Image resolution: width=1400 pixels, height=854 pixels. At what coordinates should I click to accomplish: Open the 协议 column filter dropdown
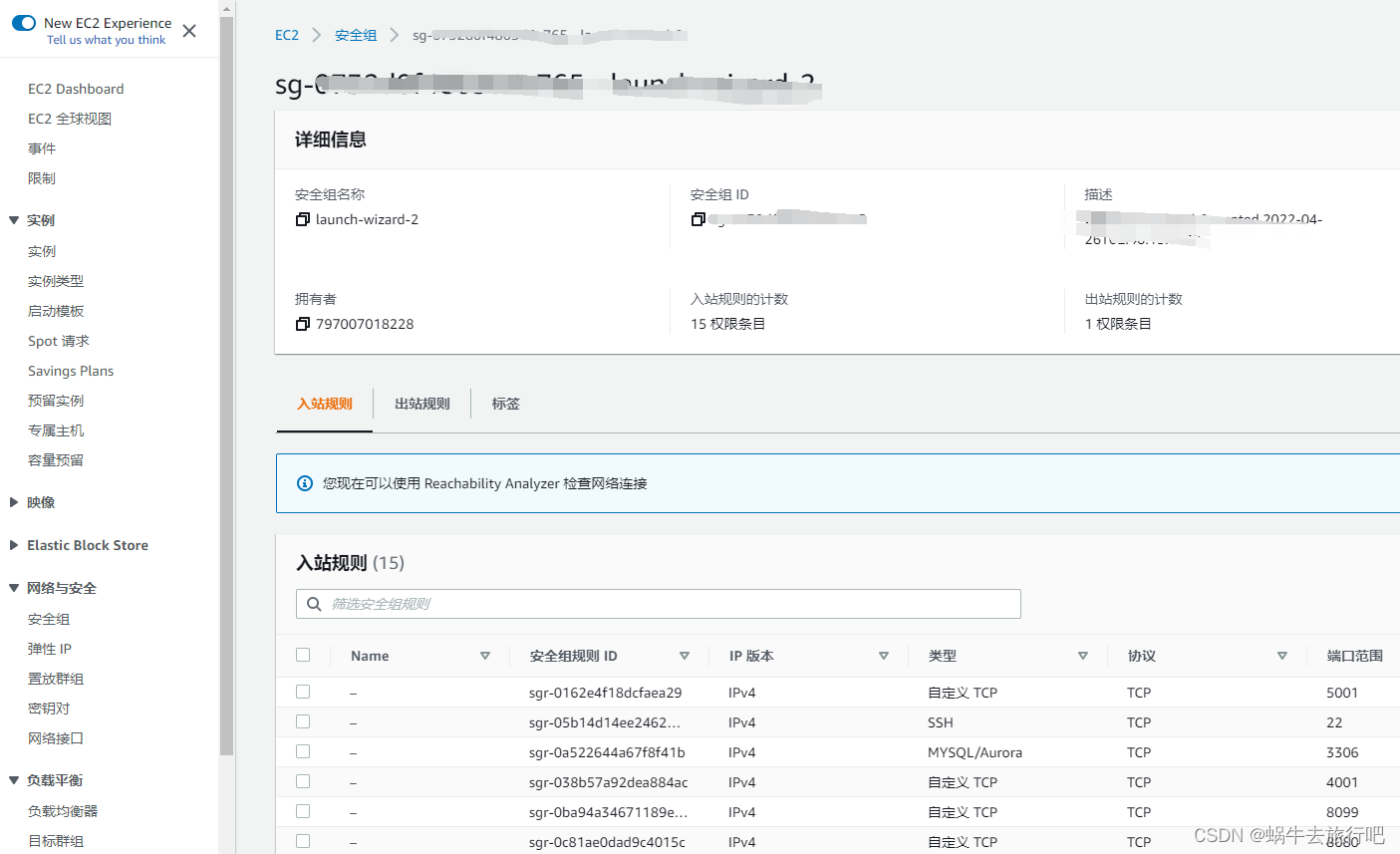(1282, 656)
